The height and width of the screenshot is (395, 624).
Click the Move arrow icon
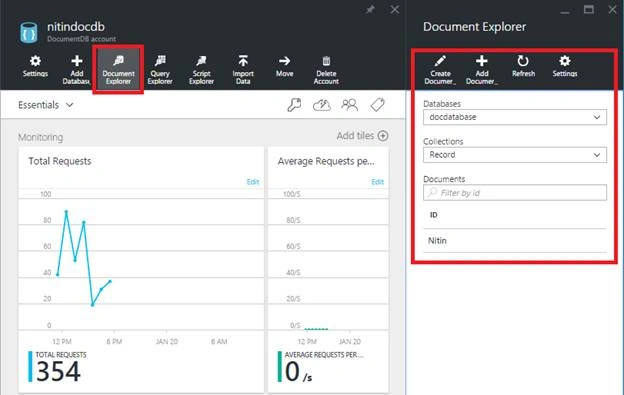pos(285,61)
